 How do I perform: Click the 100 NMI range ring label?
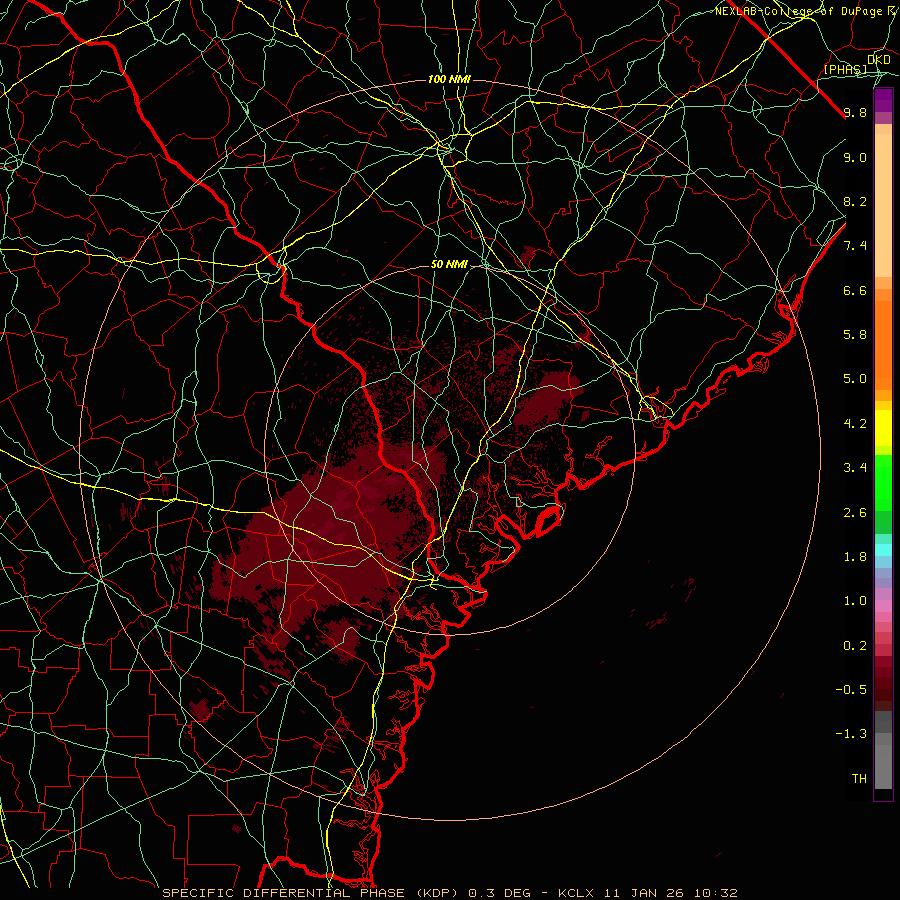(x=449, y=79)
